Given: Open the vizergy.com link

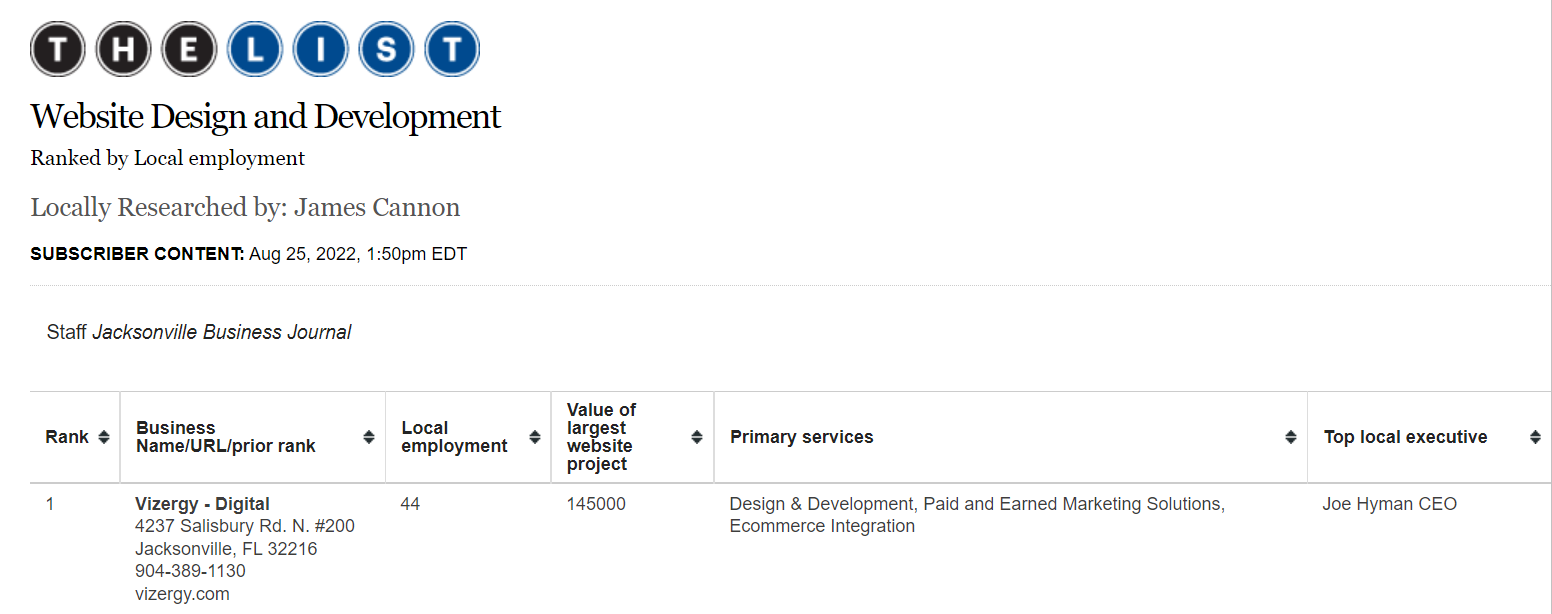Looking at the screenshot, I should point(182,594).
